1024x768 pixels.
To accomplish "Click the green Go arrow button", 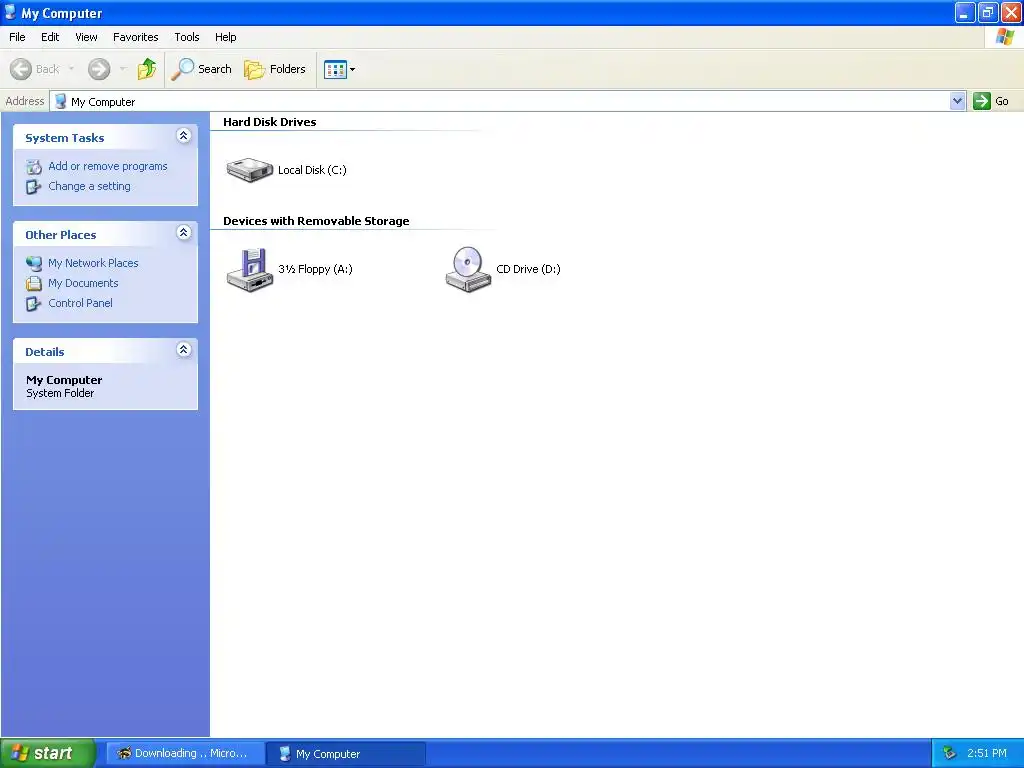I will pyautogui.click(x=982, y=101).
